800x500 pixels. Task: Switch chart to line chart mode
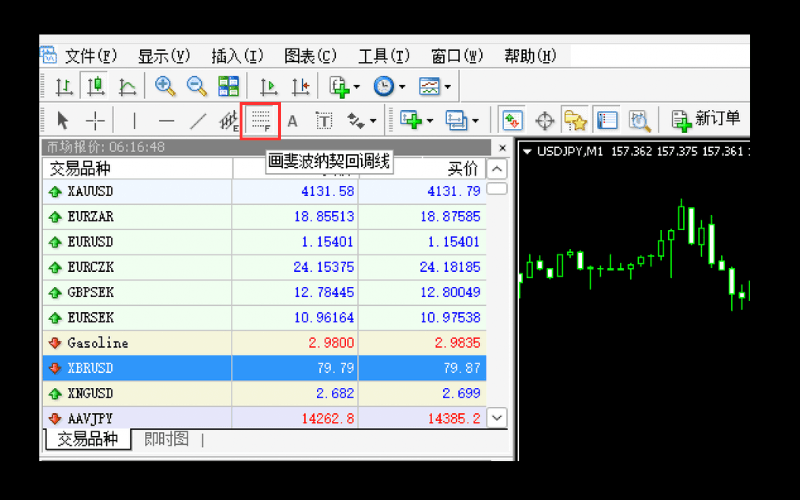pos(127,86)
